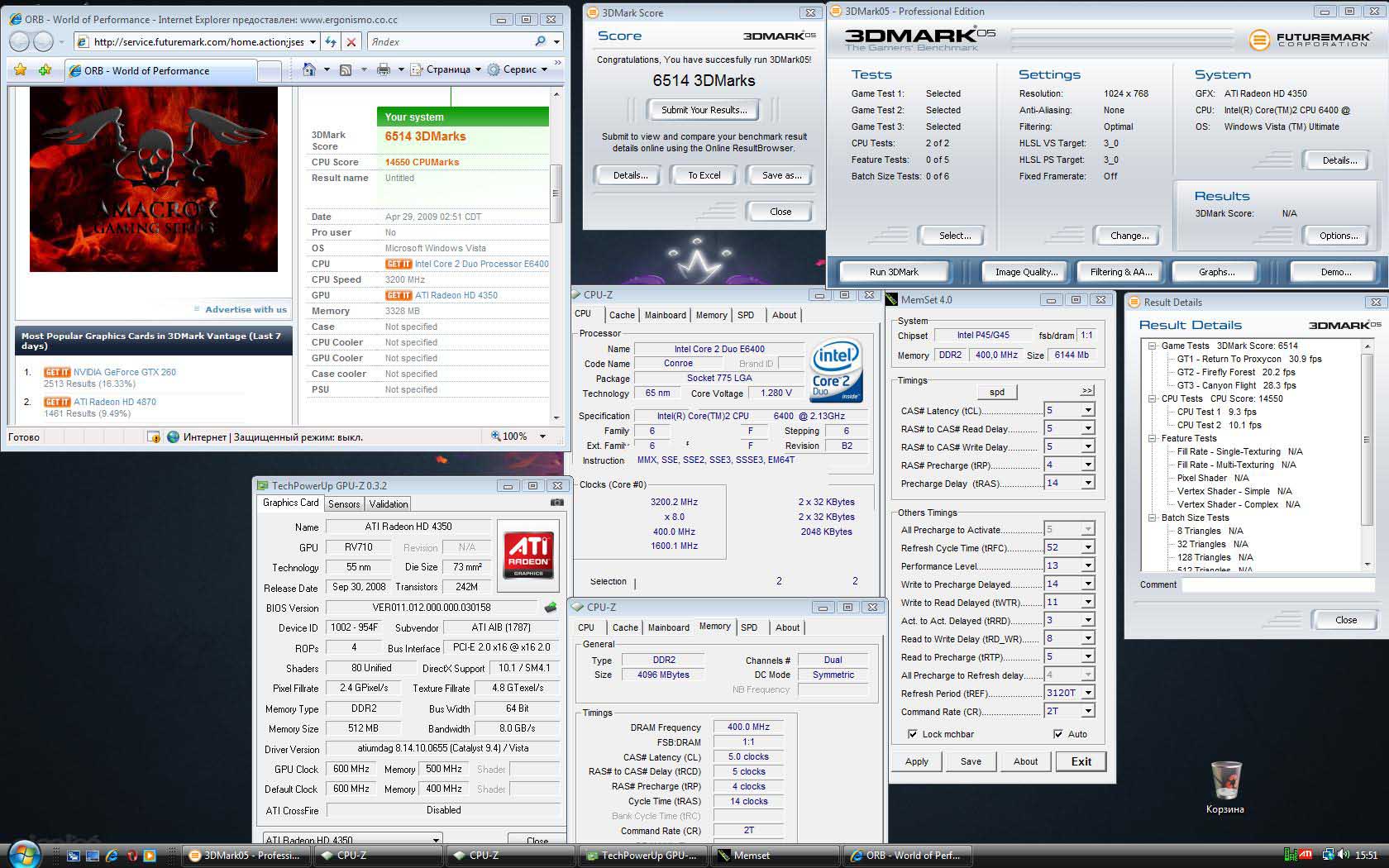1389x868 pixels.
Task: Click the Add to Favorites green plus star
Action: click(45, 70)
